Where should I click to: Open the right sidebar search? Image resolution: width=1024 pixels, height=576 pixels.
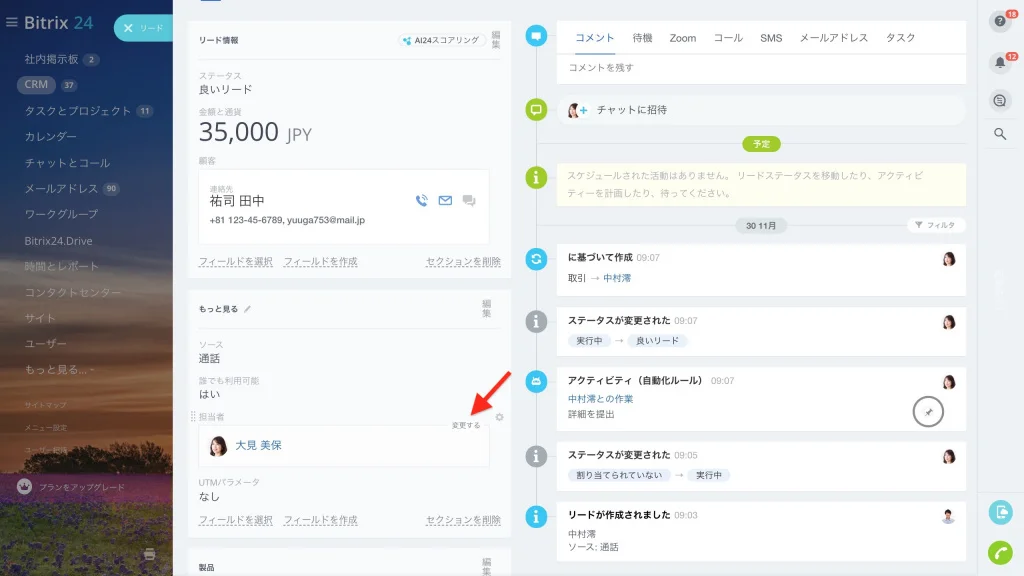pos(1000,134)
